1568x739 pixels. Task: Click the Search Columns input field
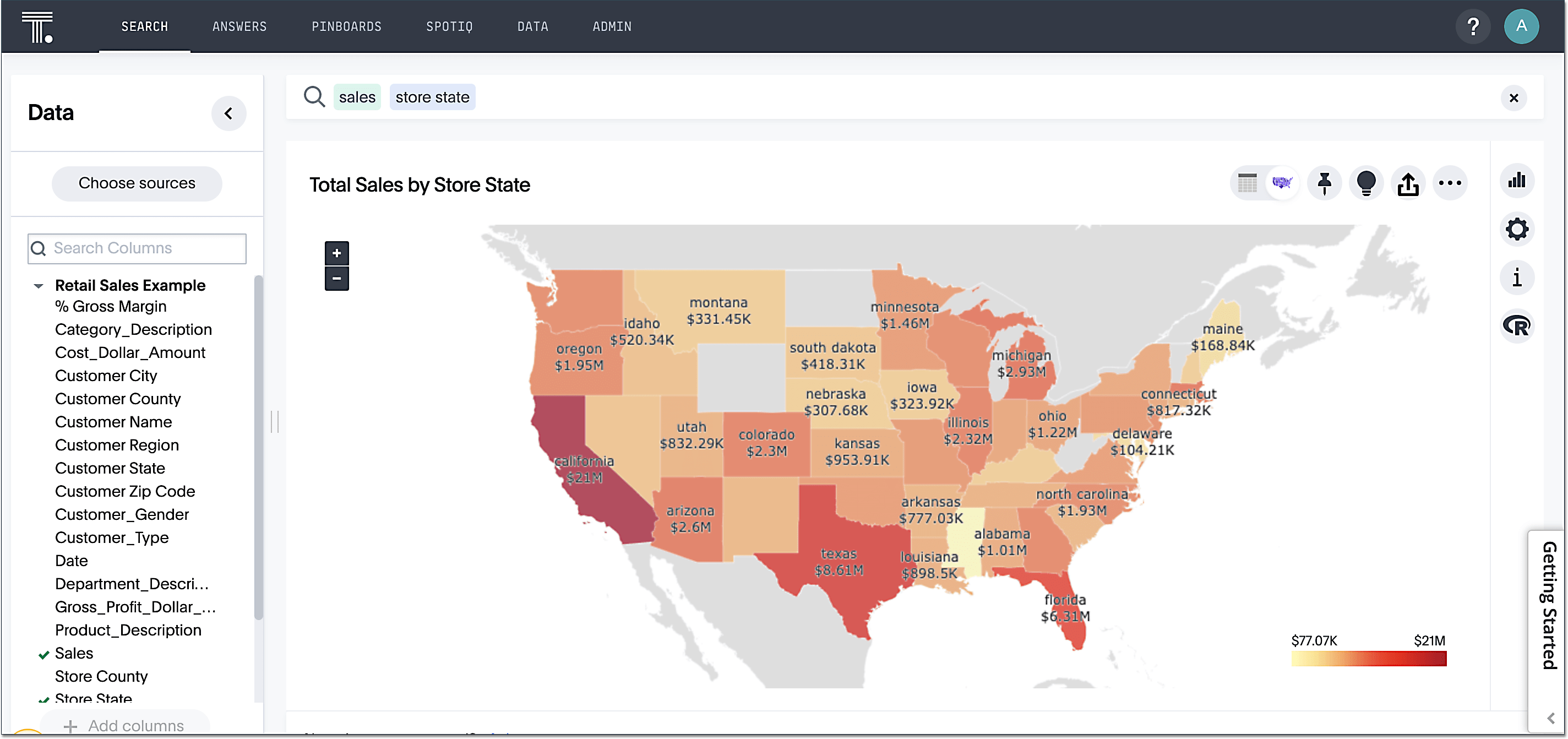click(137, 248)
